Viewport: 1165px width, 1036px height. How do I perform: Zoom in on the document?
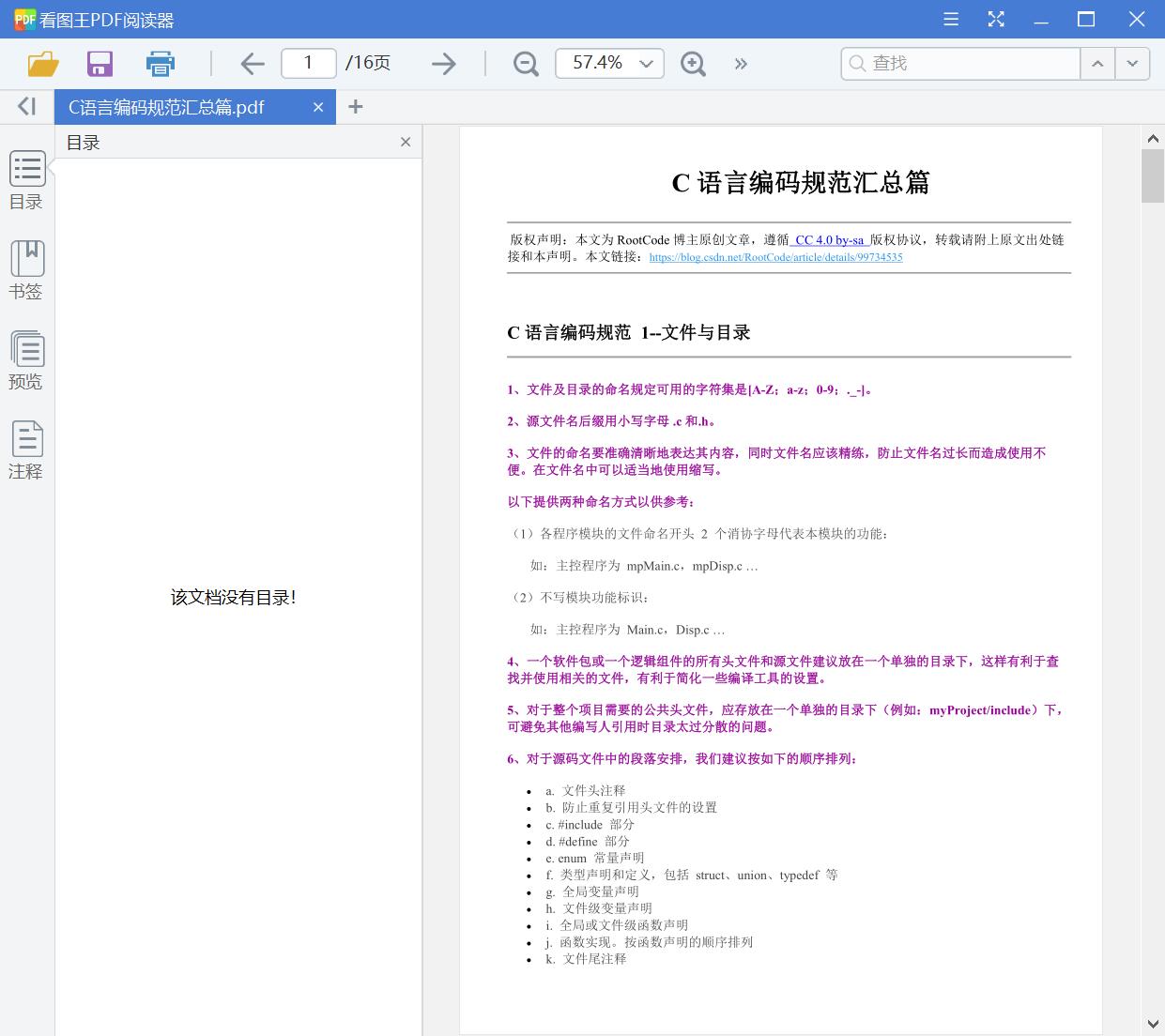click(x=693, y=63)
